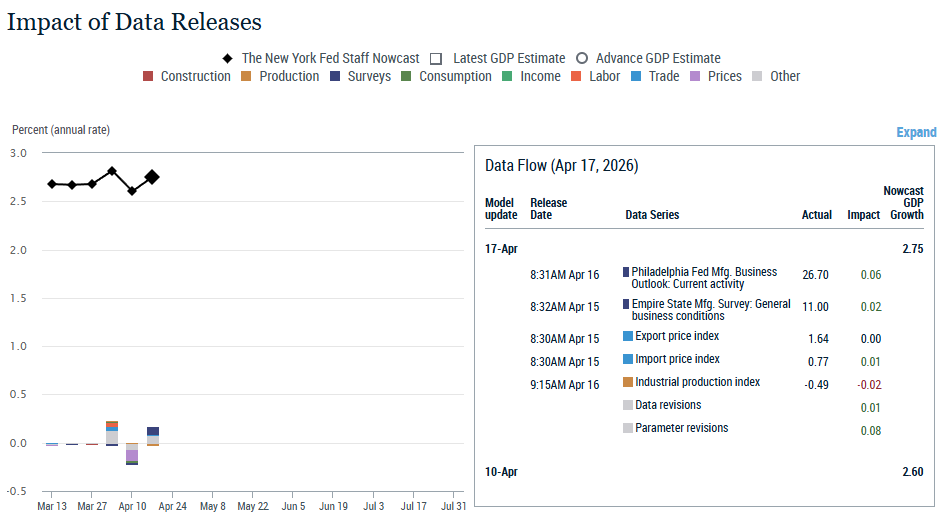Viewport: 943px width, 514px height.
Task: Click the Income legend square icon
Action: coord(508,77)
